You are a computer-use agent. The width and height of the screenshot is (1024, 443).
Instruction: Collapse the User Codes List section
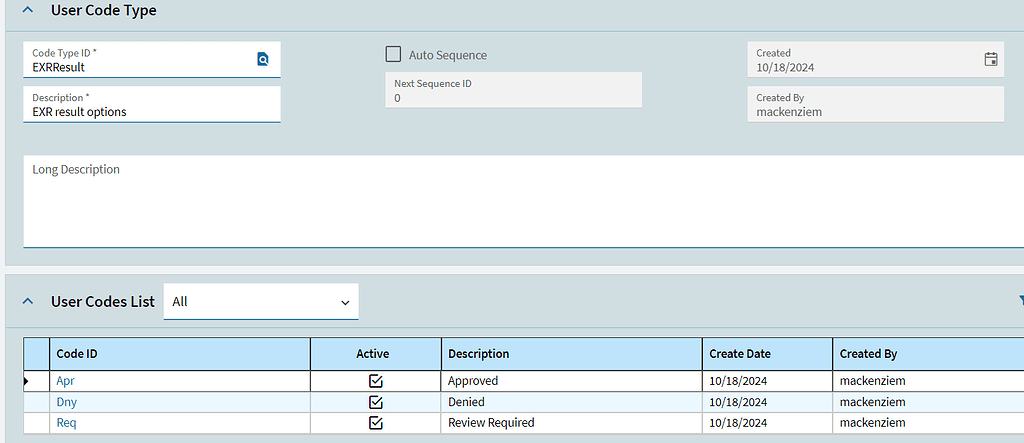tap(27, 301)
